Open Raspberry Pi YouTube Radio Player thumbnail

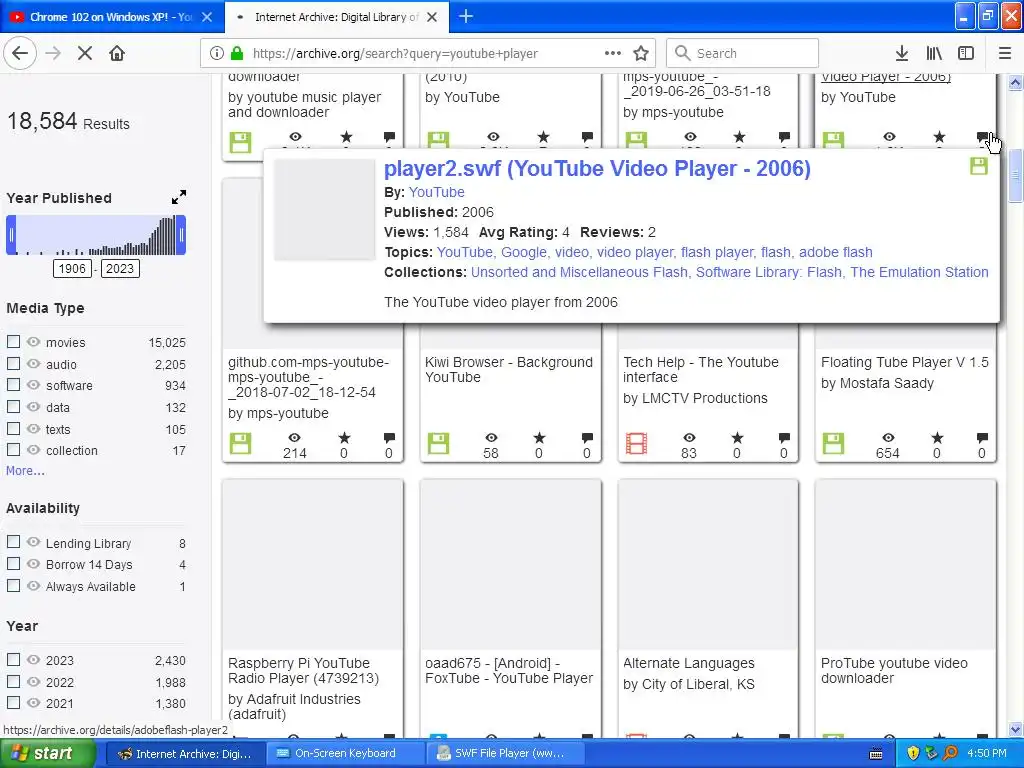click(x=313, y=565)
